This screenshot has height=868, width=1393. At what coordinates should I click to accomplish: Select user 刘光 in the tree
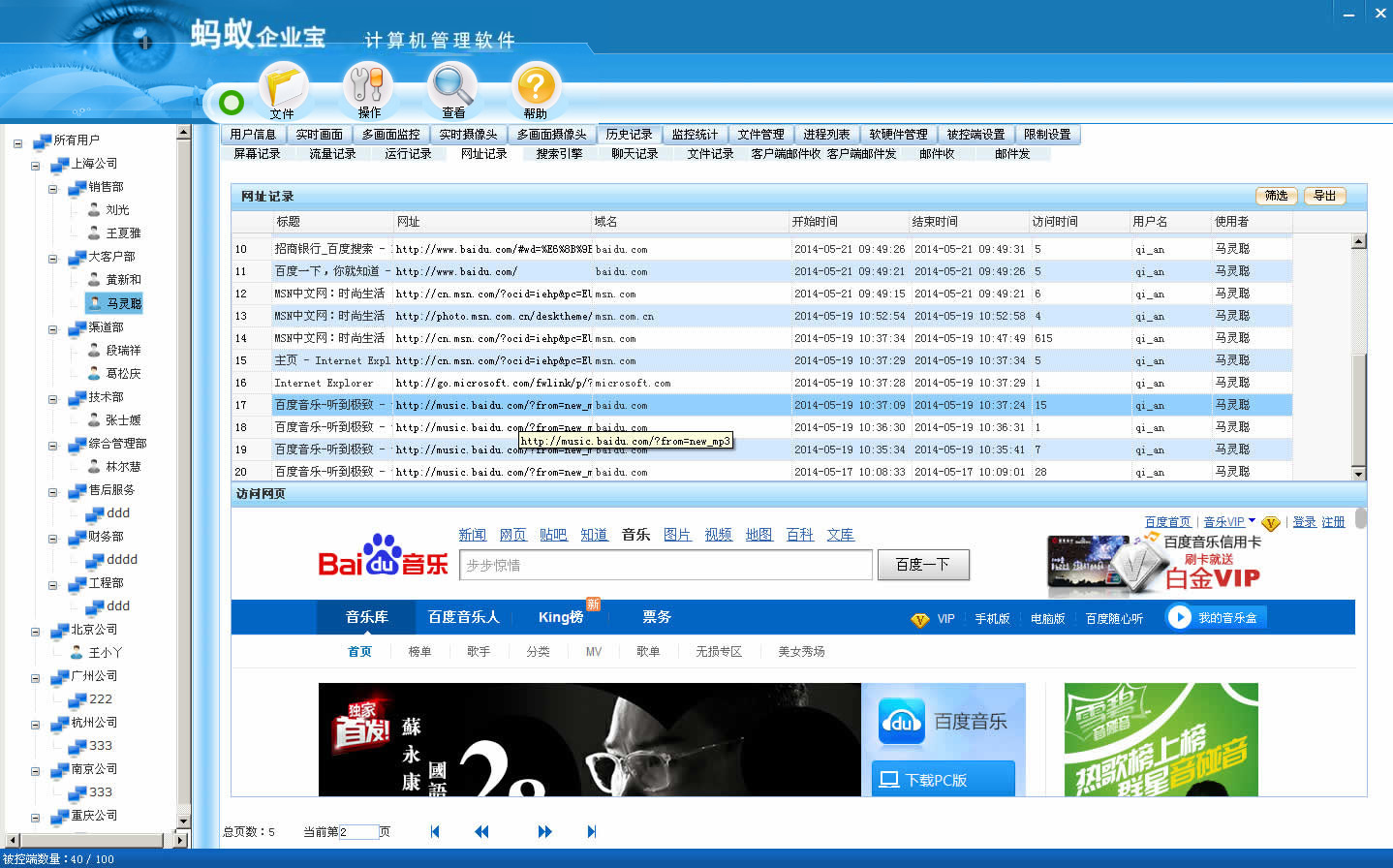point(117,210)
